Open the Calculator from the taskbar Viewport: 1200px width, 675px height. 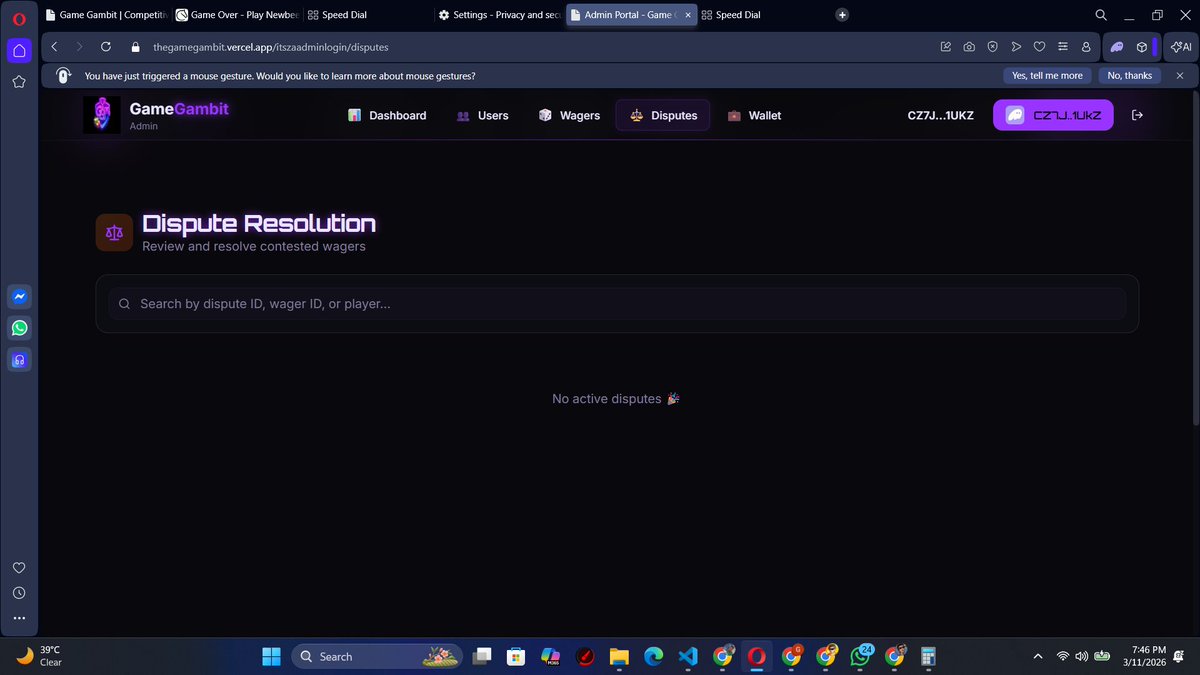click(928, 656)
